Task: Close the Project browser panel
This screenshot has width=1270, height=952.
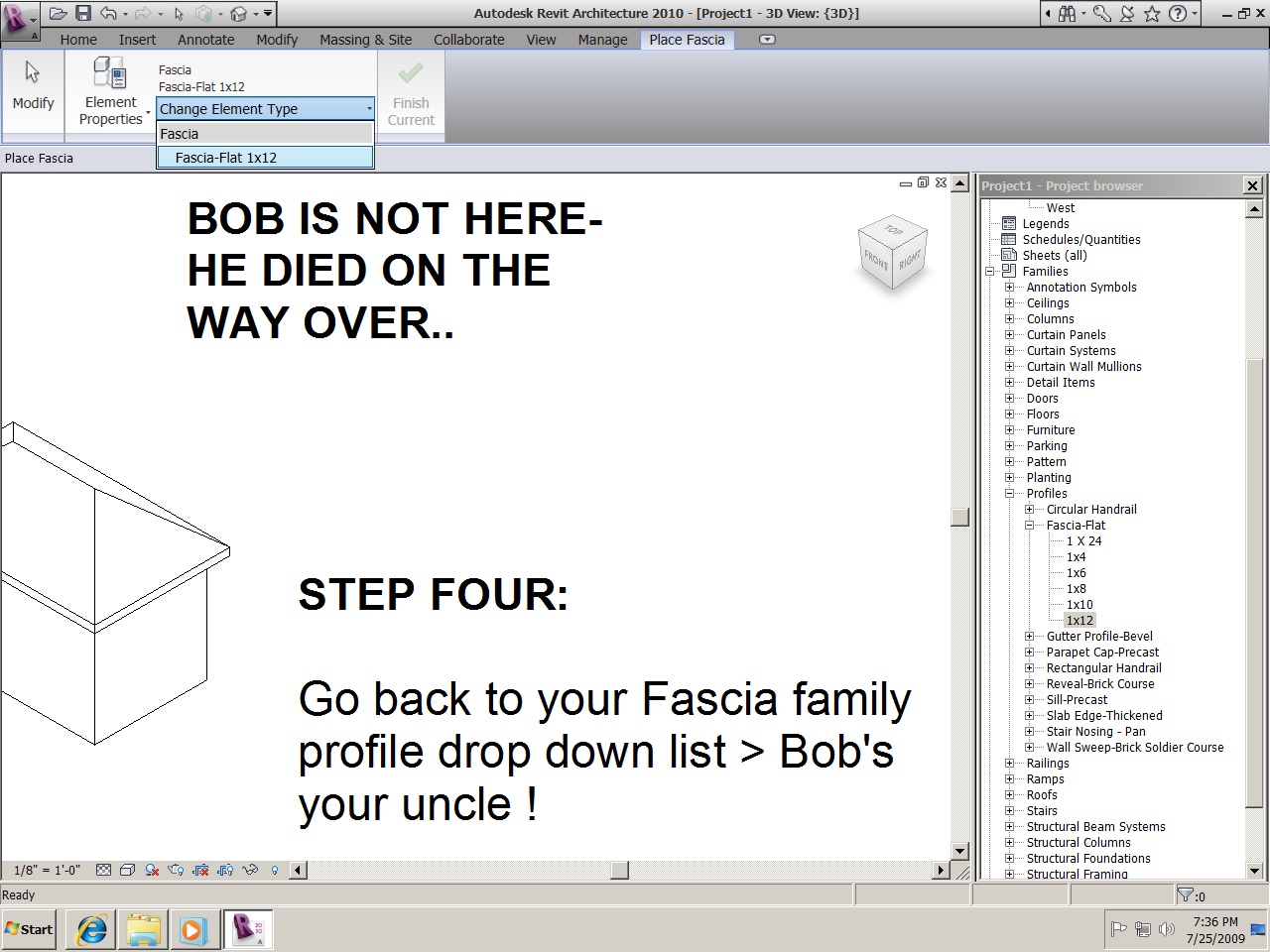Action: [x=1252, y=185]
